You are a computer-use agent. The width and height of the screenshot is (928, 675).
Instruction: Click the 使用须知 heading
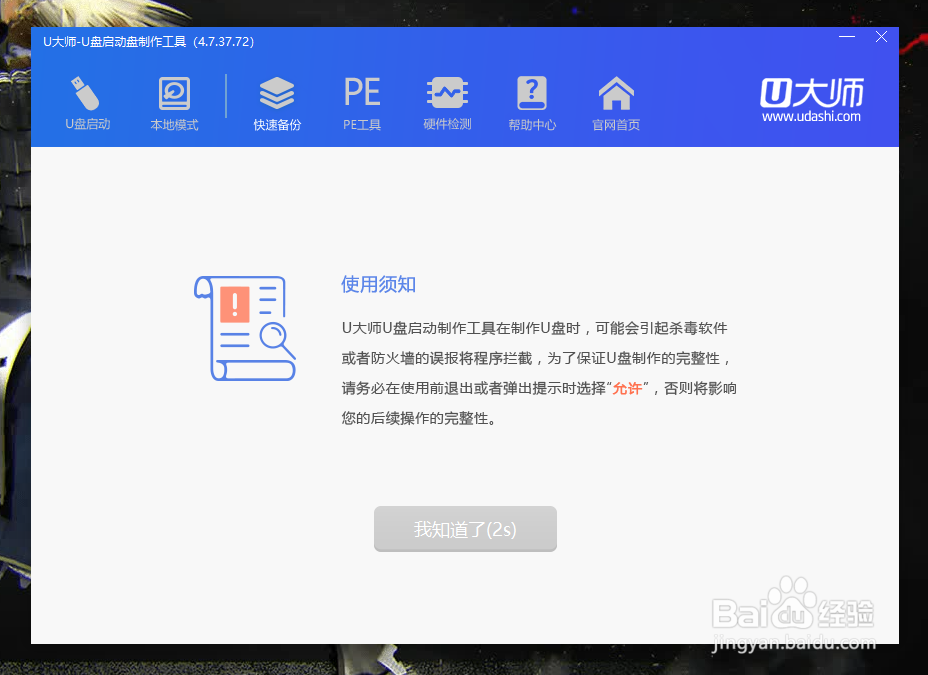coord(378,285)
